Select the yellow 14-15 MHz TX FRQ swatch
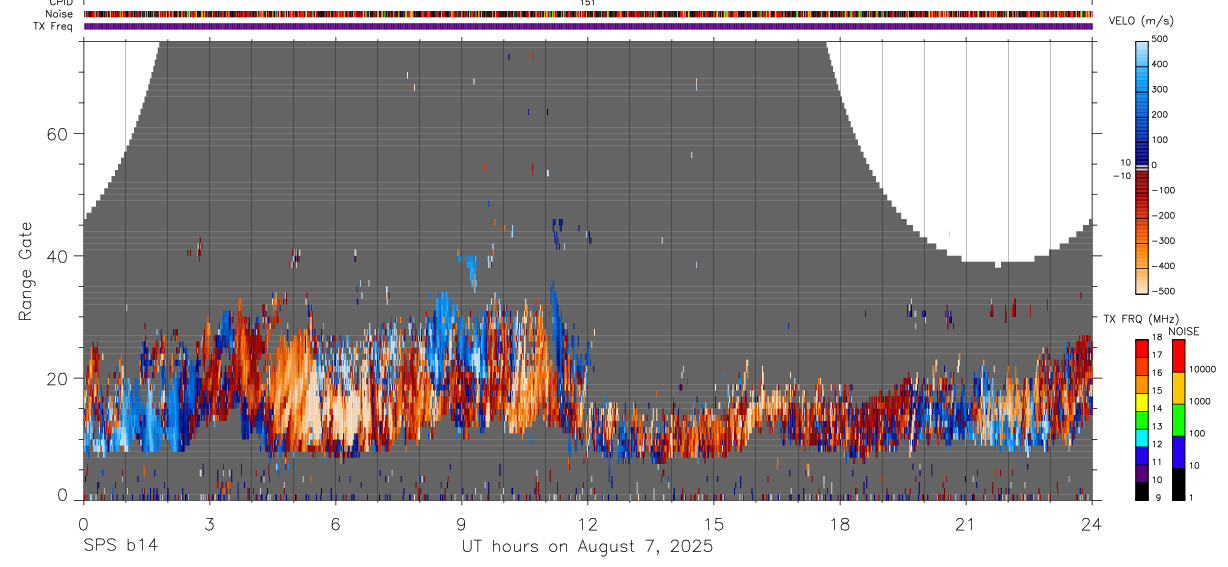Screen dimensions: 1228x567 [x=1141, y=402]
